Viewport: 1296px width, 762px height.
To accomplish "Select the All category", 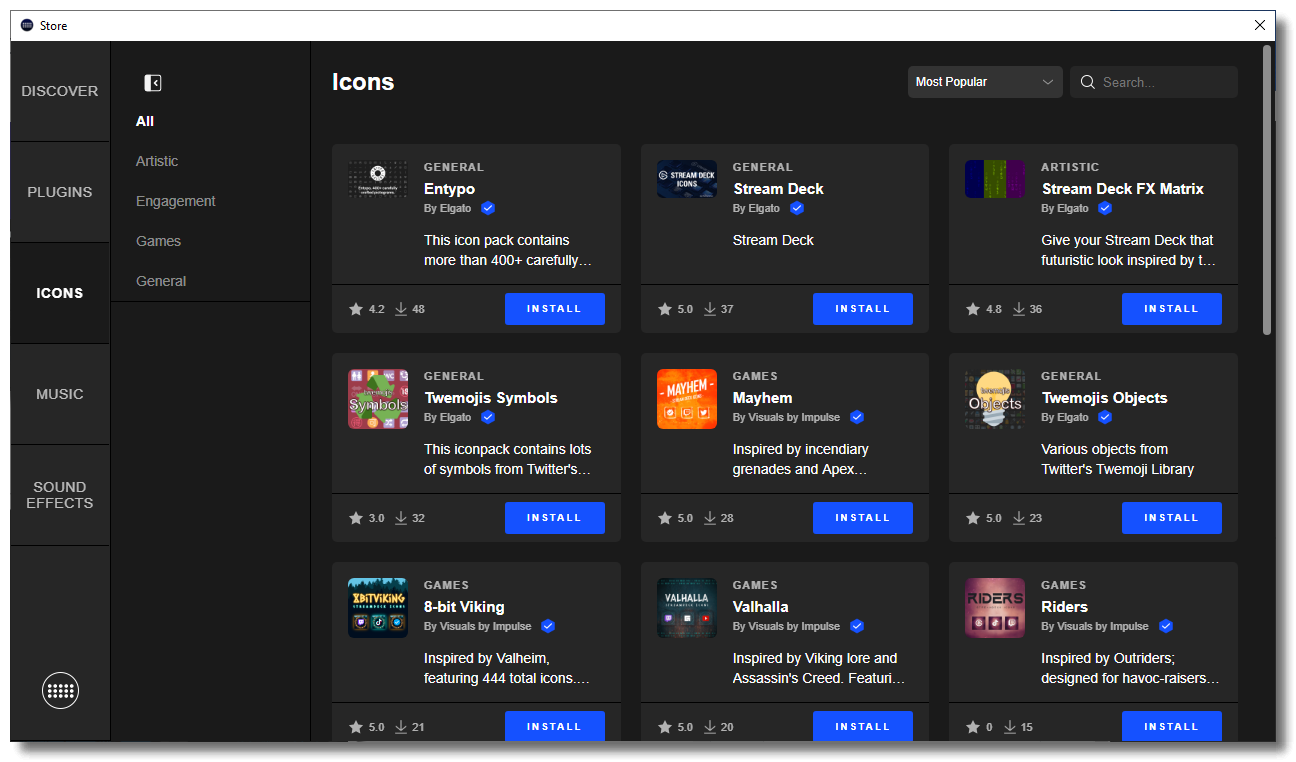I will pyautogui.click(x=145, y=121).
